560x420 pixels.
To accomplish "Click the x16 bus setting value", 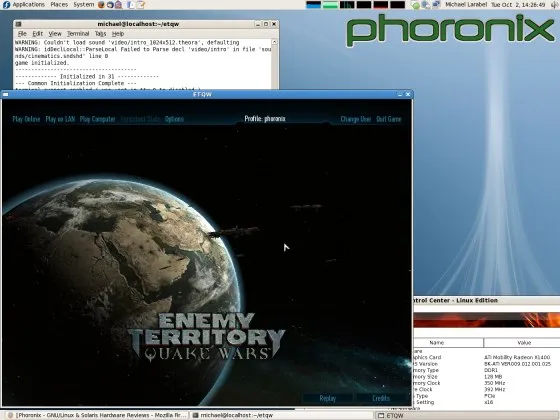I will (488, 402).
